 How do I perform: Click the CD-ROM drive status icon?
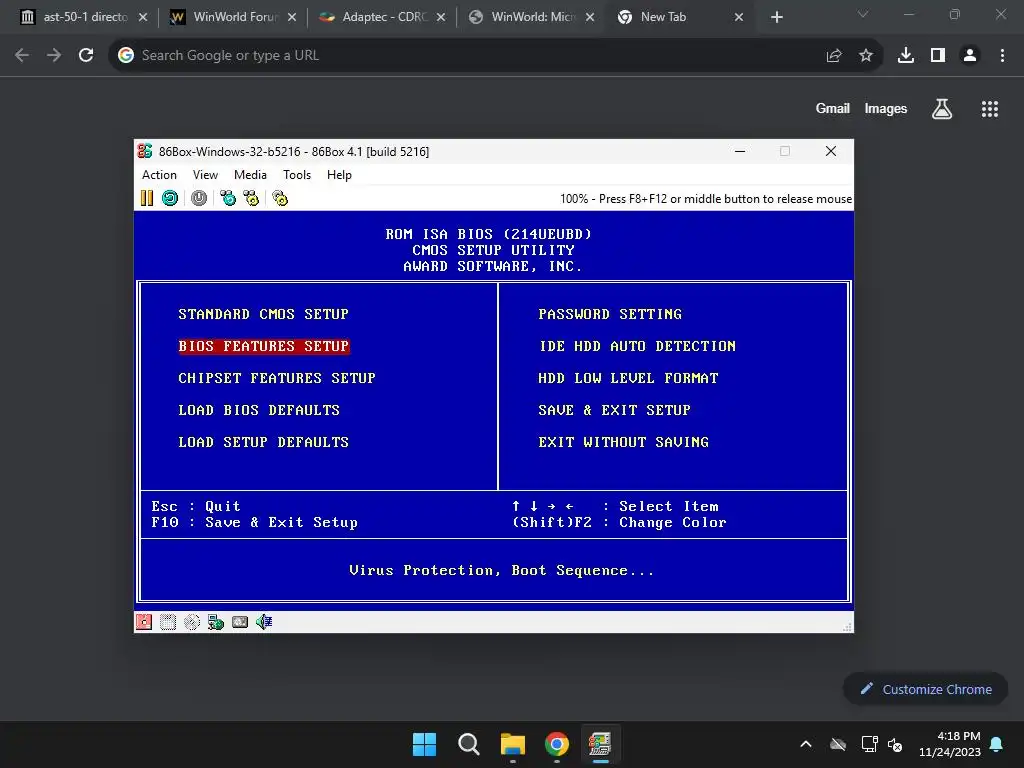tap(192, 622)
